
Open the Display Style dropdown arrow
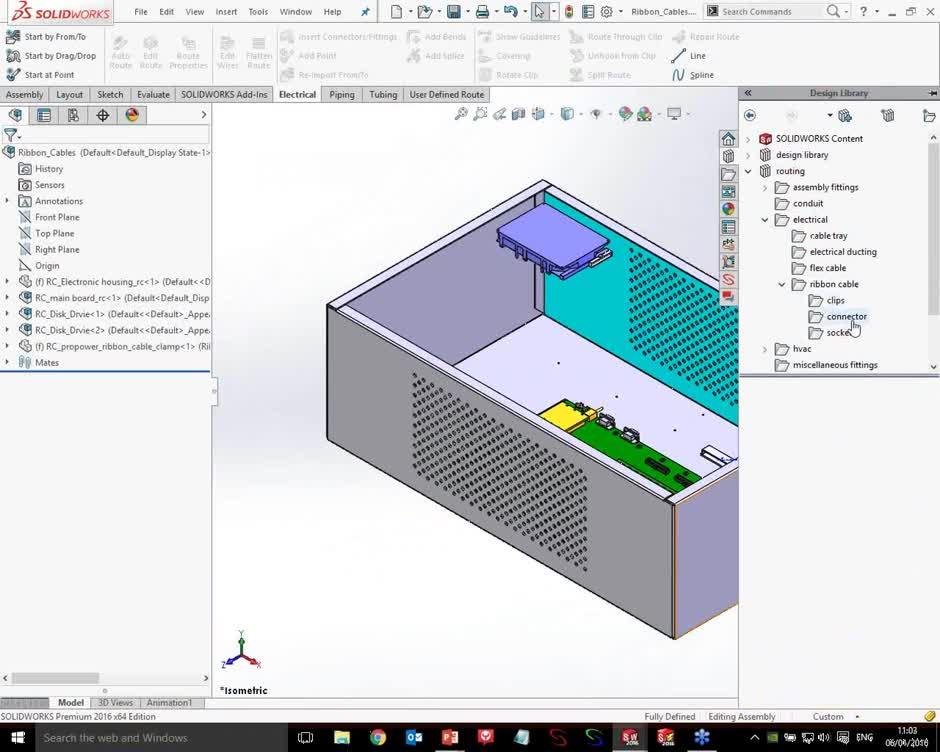coord(583,114)
